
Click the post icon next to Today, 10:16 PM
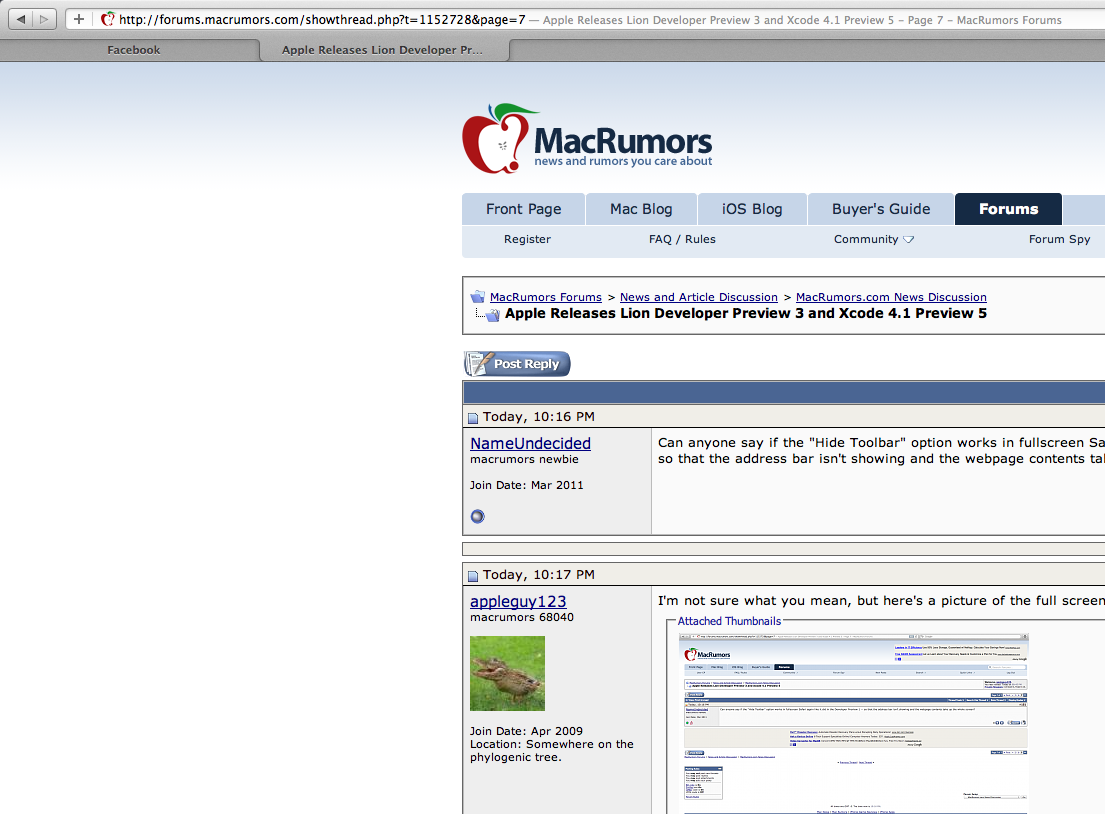tap(473, 418)
